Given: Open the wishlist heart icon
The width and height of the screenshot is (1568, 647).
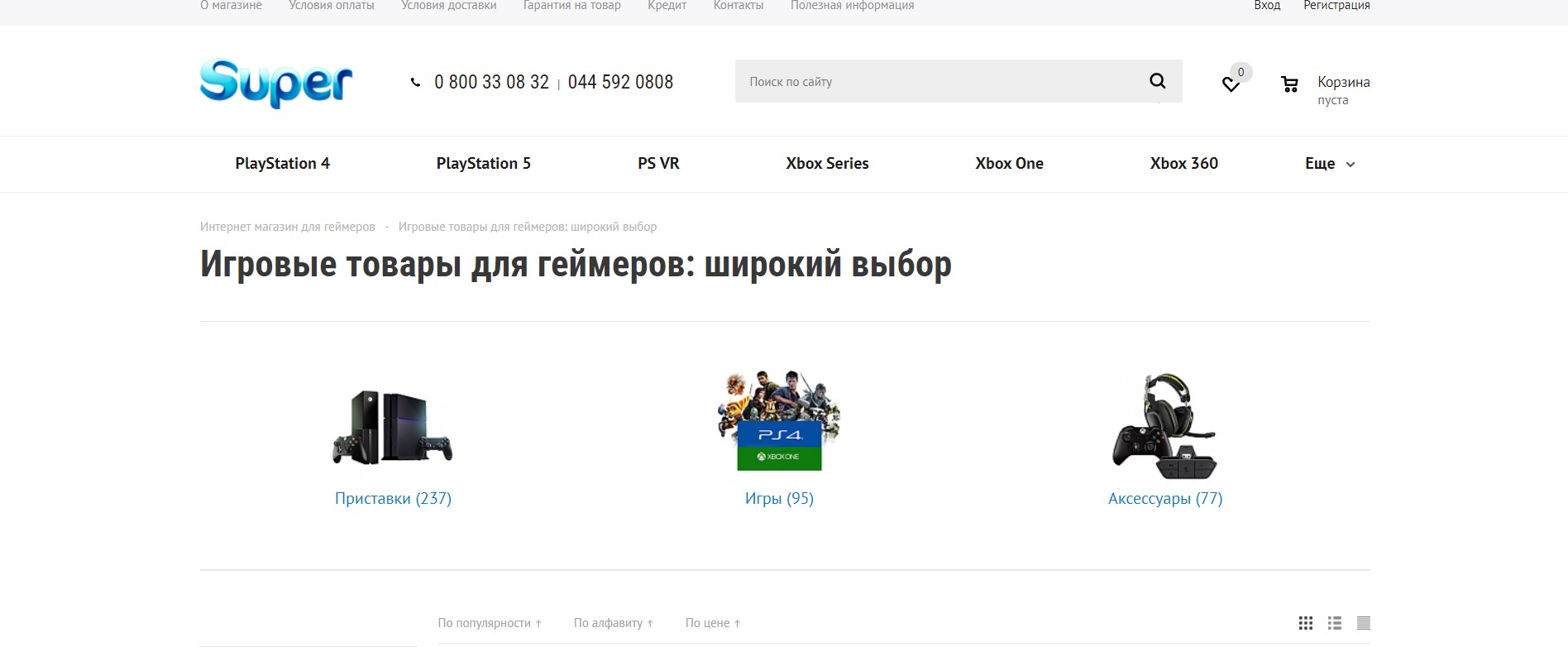Looking at the screenshot, I should coord(1231,84).
